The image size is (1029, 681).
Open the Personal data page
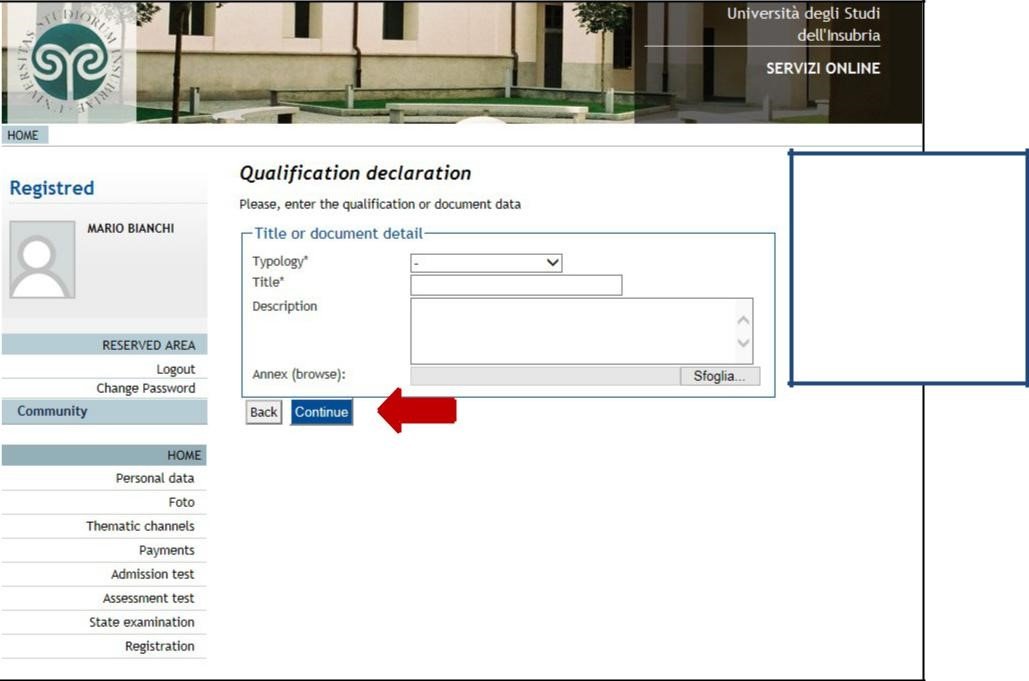pyautogui.click(x=155, y=478)
